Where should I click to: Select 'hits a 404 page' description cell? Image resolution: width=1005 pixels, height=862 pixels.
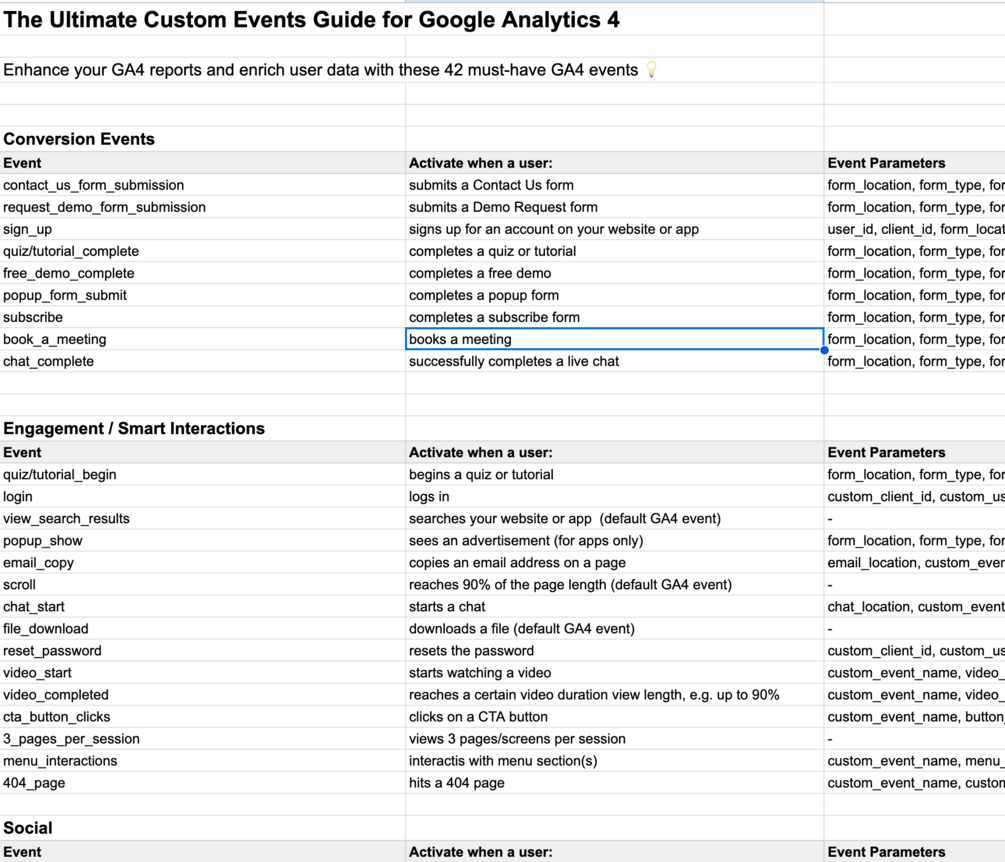[456, 782]
